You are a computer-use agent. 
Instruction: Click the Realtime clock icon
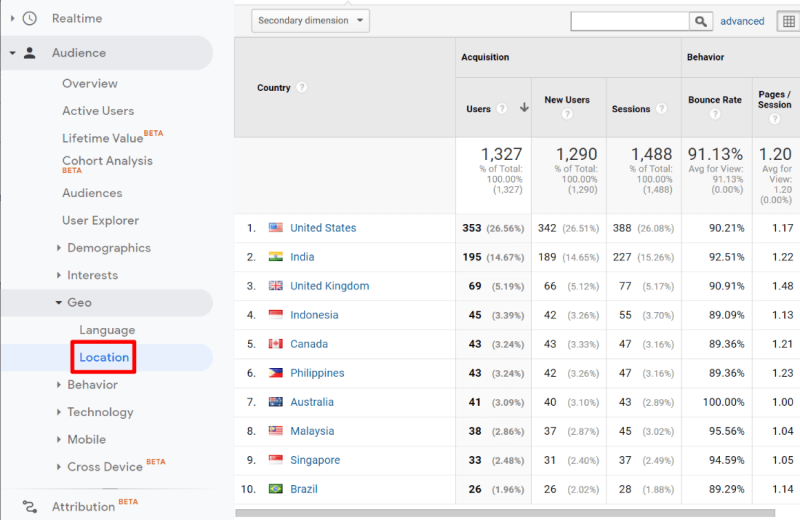[30, 19]
